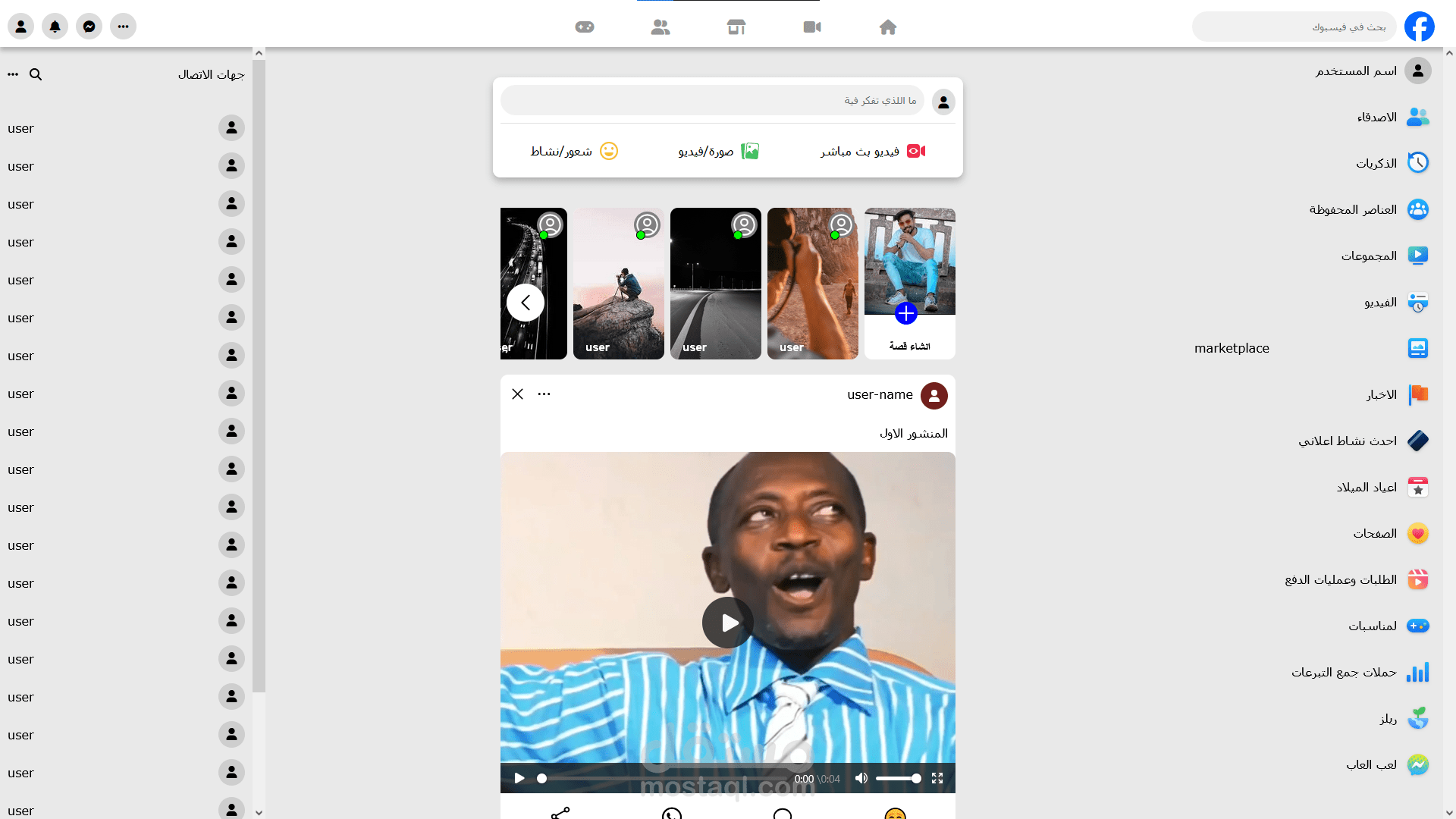Open notifications bell
The width and height of the screenshot is (1456, 819).
[55, 27]
